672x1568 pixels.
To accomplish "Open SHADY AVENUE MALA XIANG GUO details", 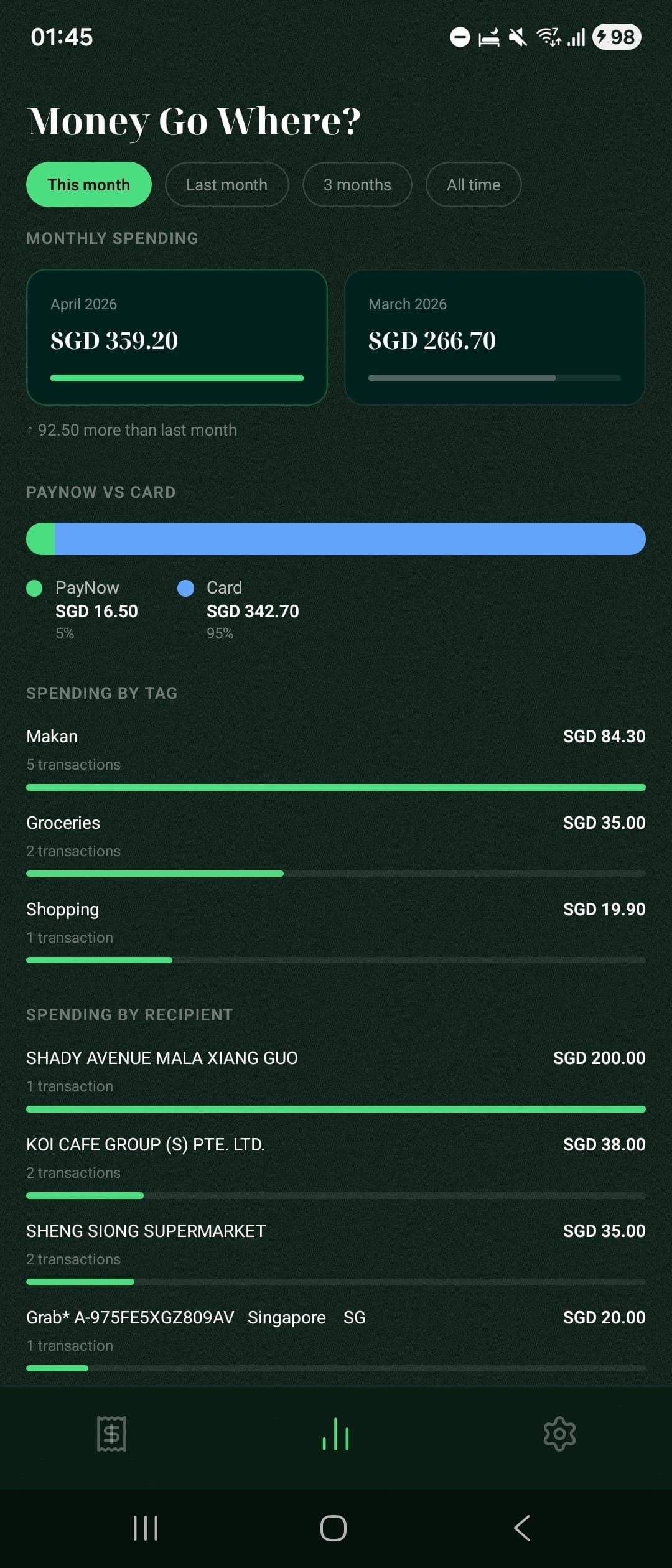I will point(336,1070).
